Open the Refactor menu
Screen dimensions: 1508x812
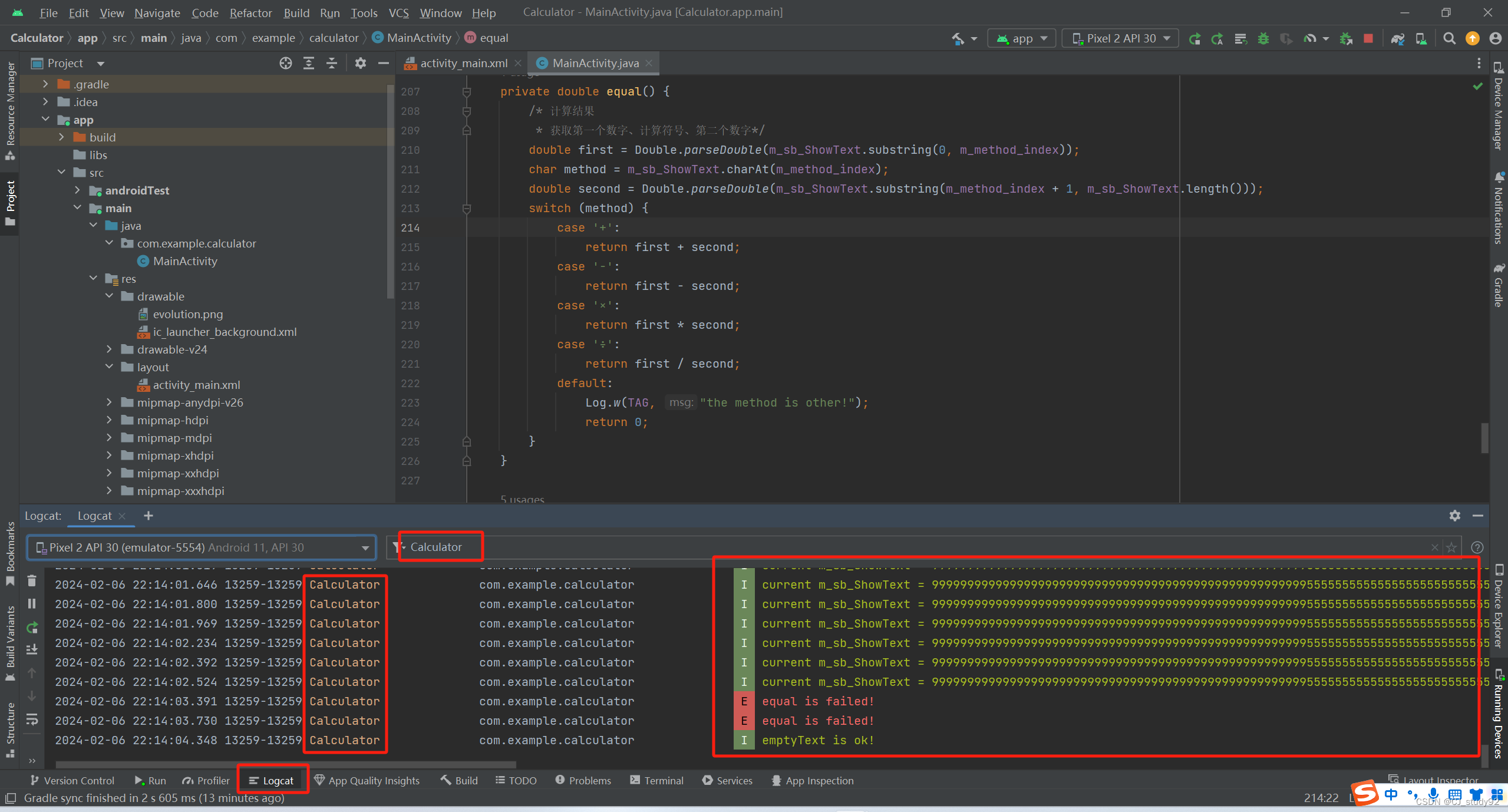pyautogui.click(x=250, y=12)
